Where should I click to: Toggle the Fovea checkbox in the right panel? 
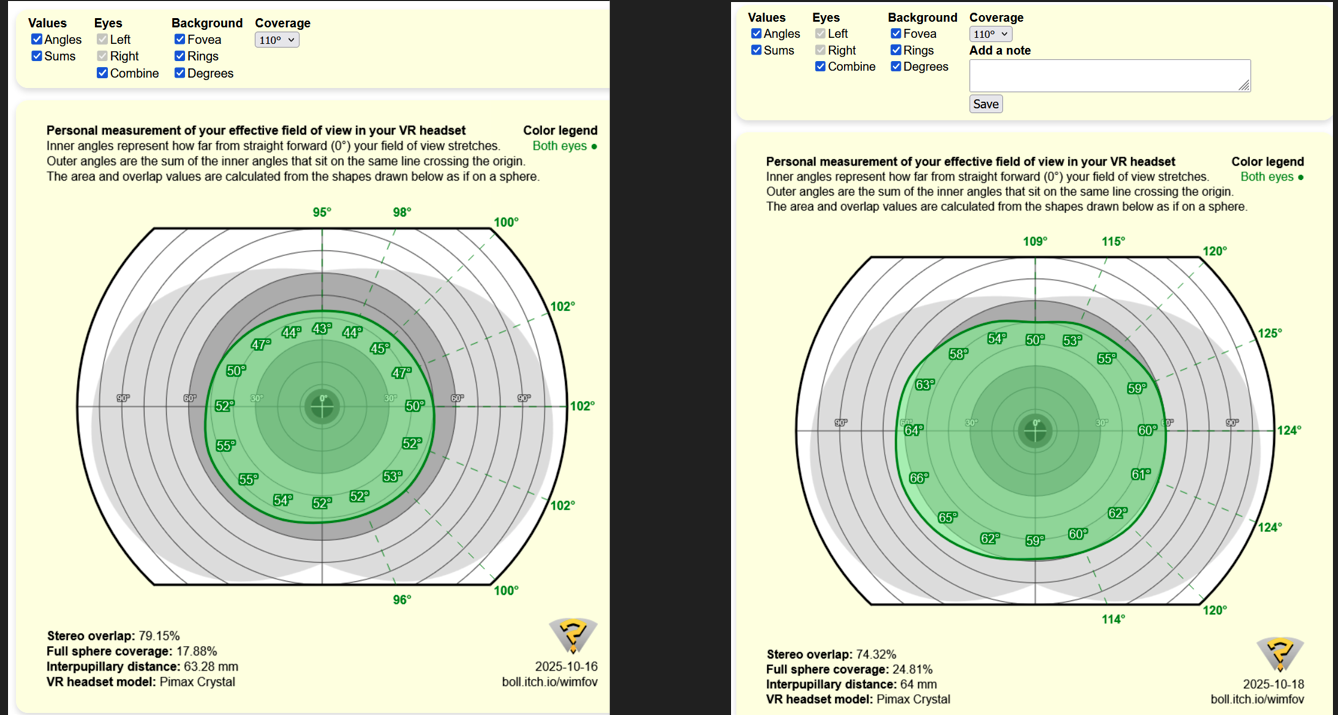tap(896, 34)
